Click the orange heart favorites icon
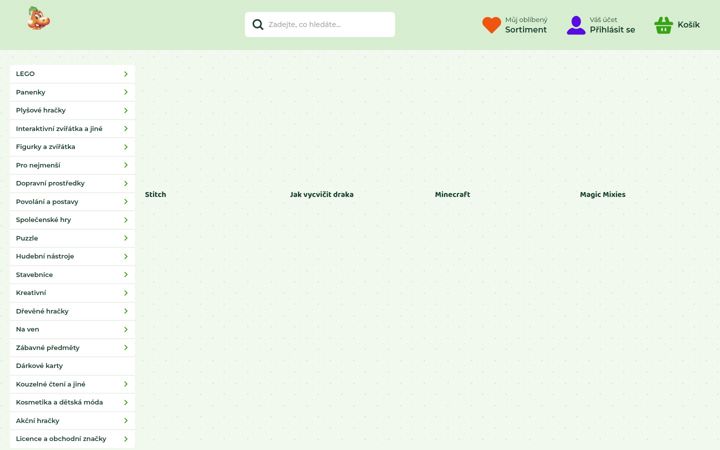 coord(491,25)
